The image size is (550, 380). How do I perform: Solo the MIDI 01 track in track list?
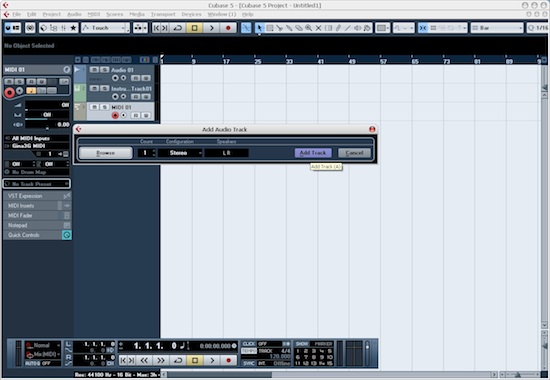coord(104,107)
